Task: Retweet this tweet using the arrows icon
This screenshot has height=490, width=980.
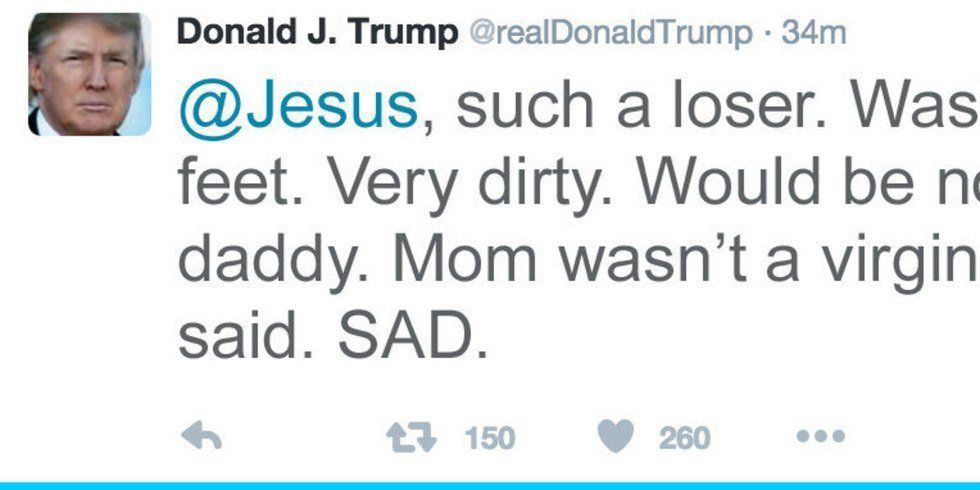Action: (410, 437)
